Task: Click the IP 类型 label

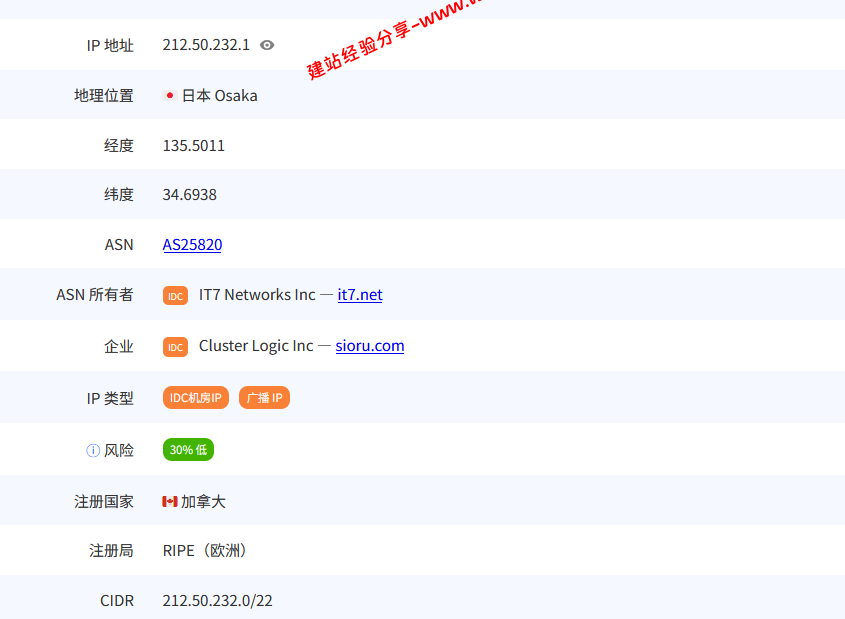Action: pos(110,398)
